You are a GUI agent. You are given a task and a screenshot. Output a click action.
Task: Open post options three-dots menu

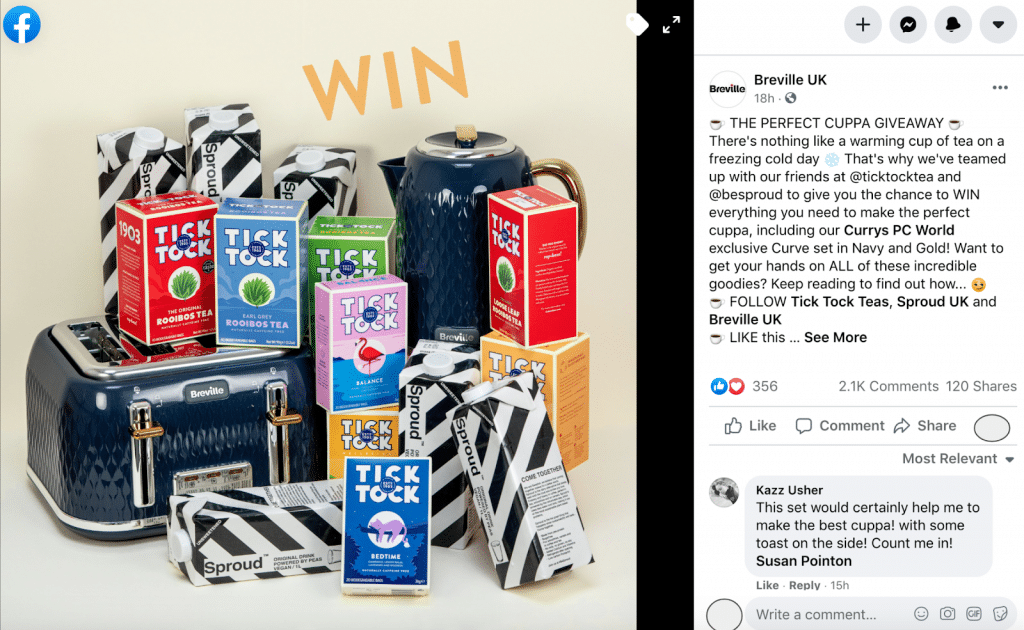click(1000, 87)
